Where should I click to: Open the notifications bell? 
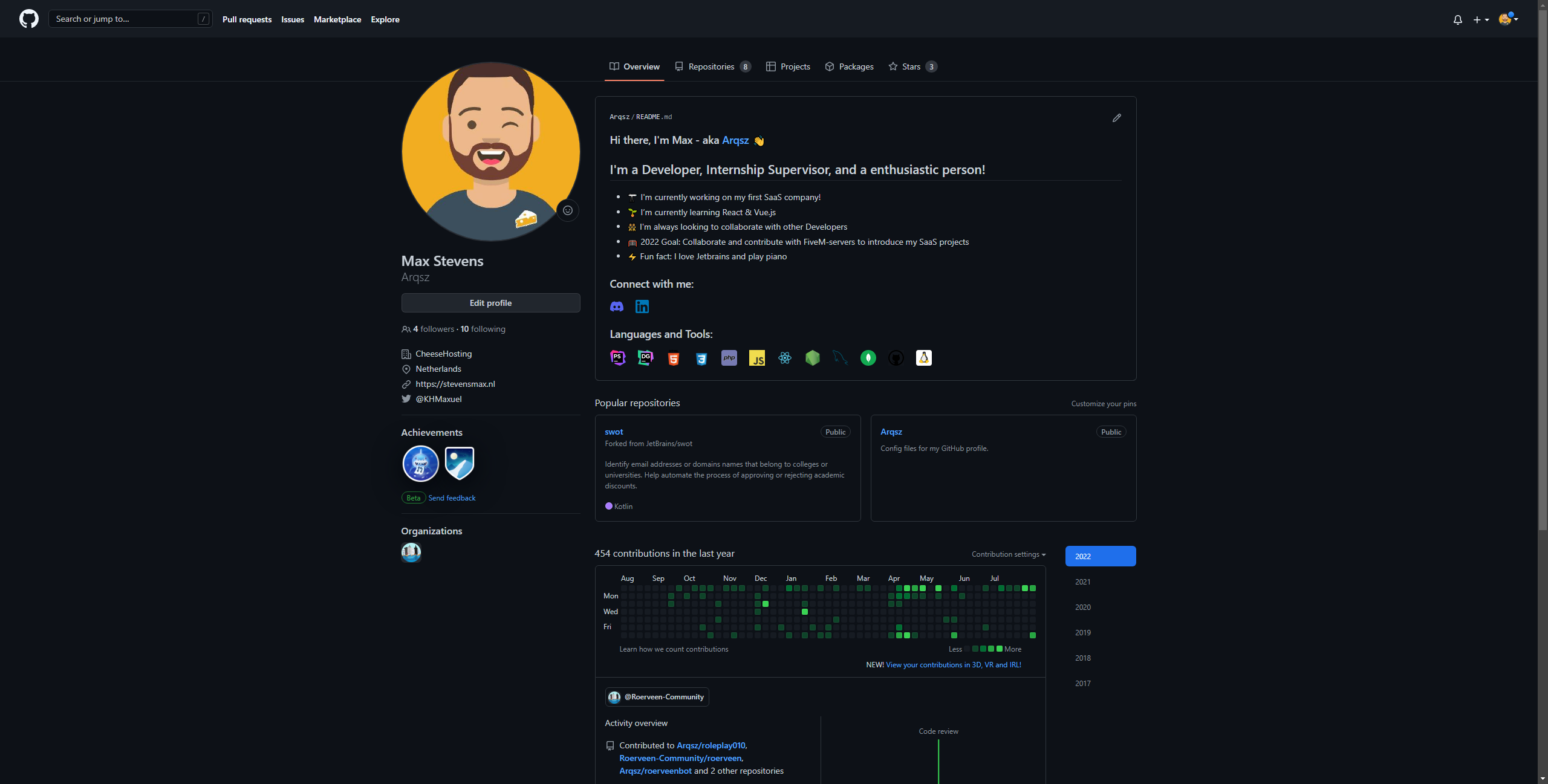1457,19
